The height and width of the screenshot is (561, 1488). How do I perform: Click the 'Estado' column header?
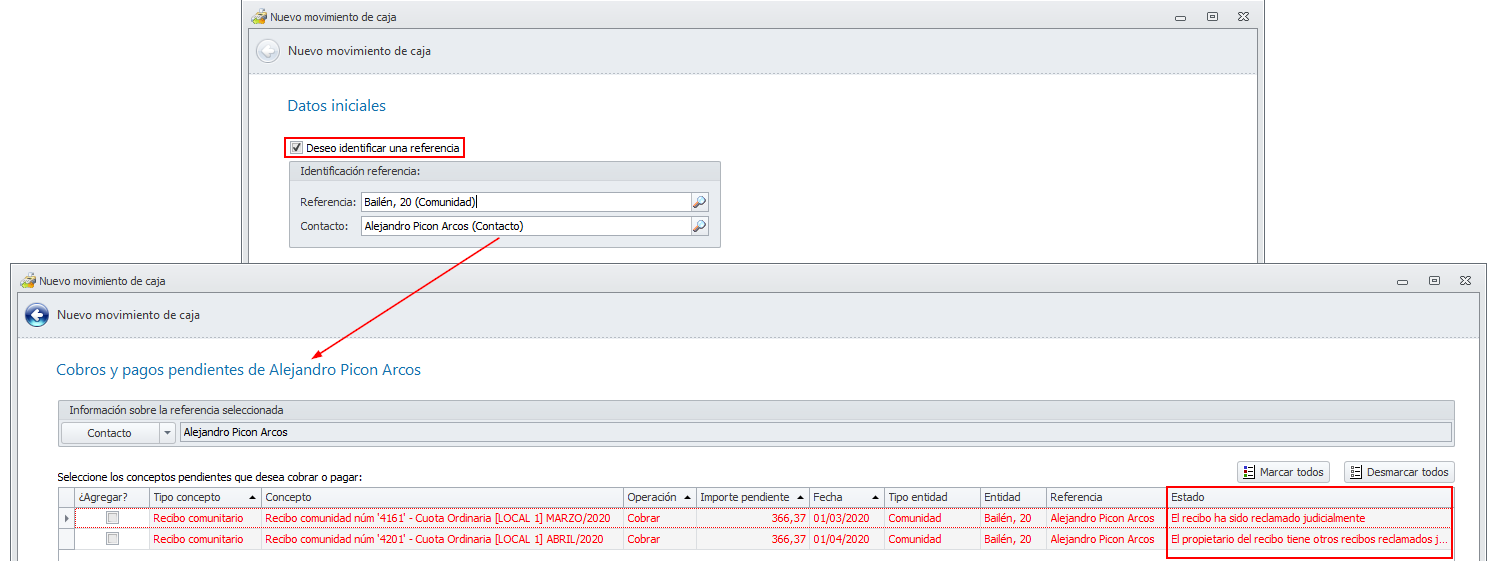point(1309,497)
